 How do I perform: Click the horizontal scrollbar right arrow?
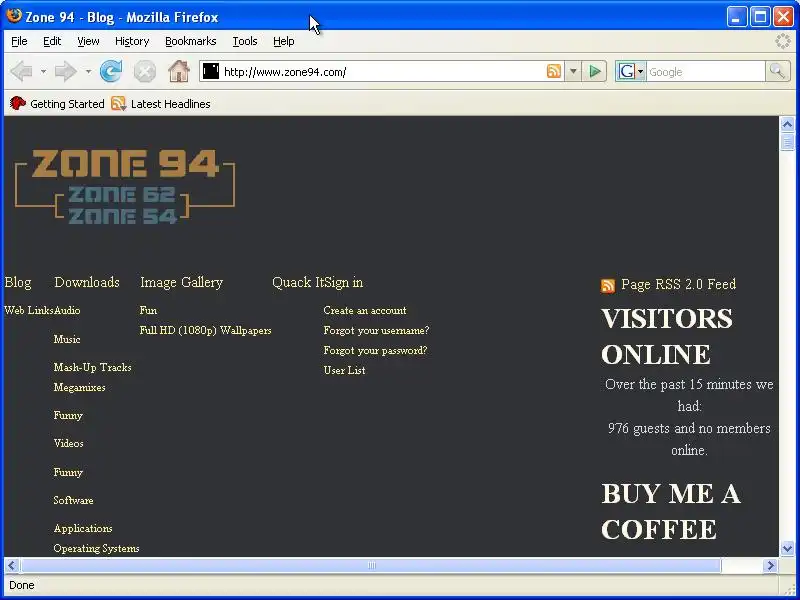(x=770, y=565)
